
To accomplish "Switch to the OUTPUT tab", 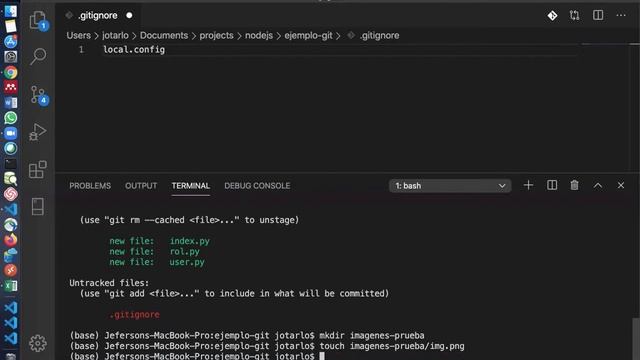I will [x=141, y=186].
